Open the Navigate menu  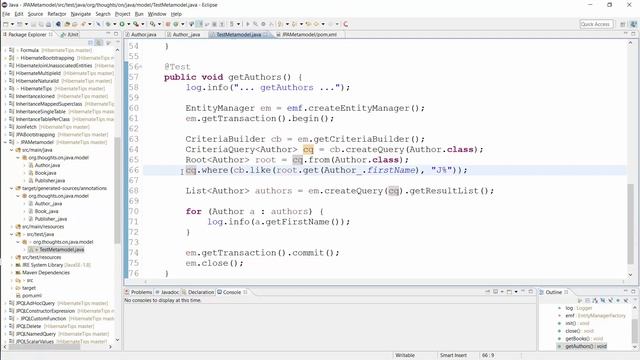click(81, 14)
